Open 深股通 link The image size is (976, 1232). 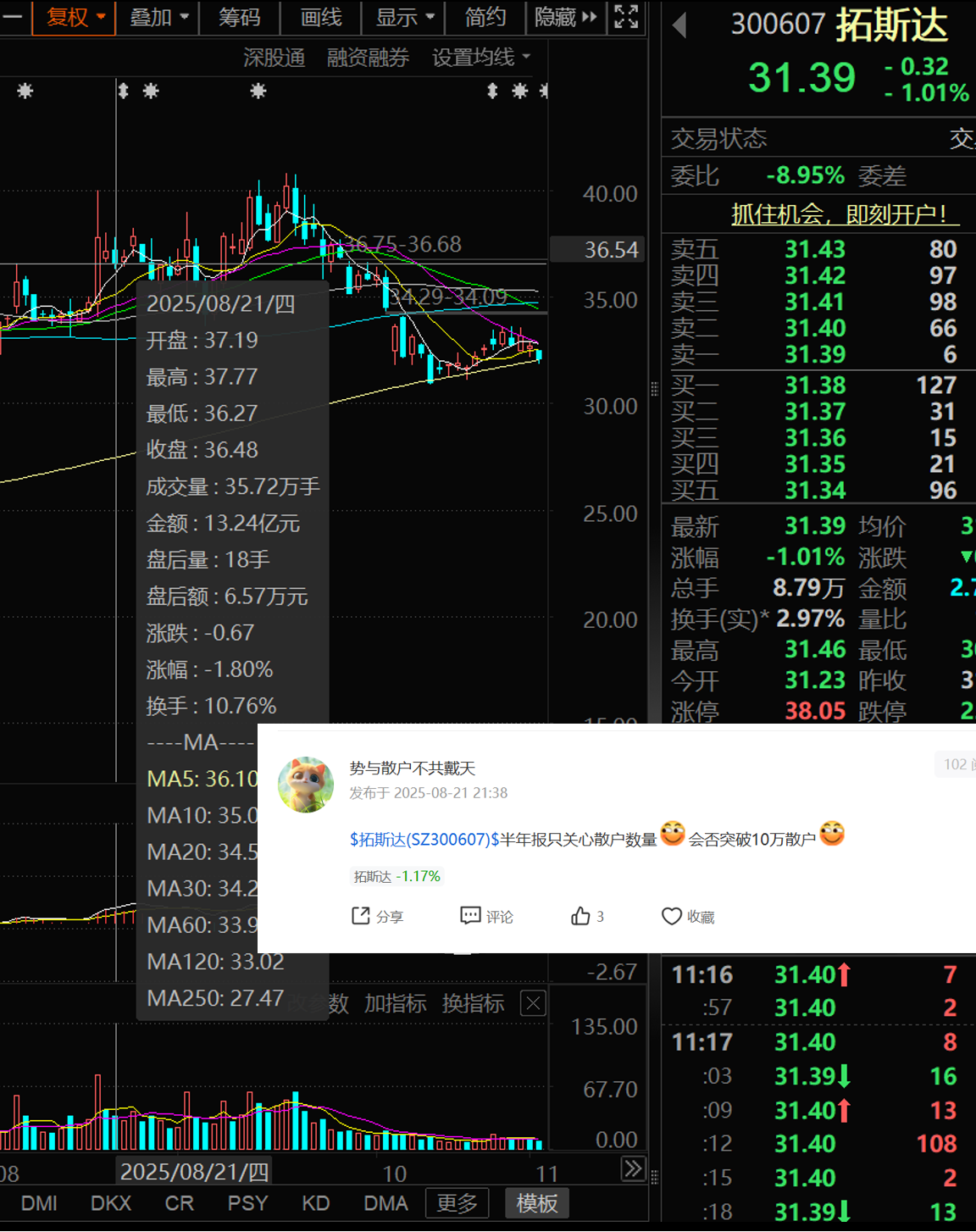274,57
